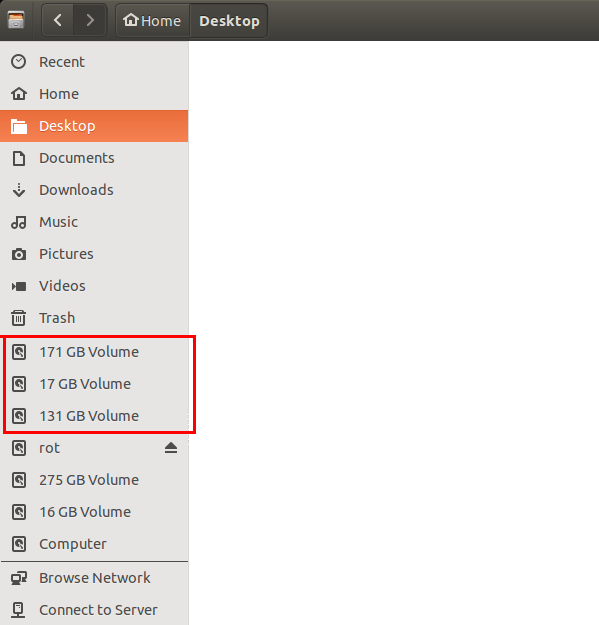Open the 16 GB Volume entry
The width and height of the screenshot is (599, 625).
[94, 512]
